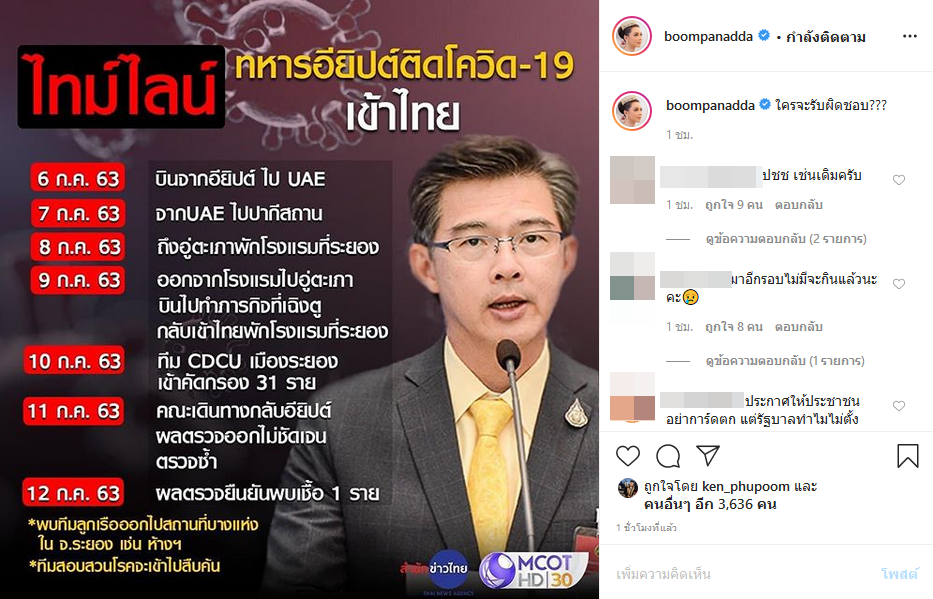
Task: Like the 'ประกาศให้ประชาชน' comment
Action: pyautogui.click(x=899, y=406)
